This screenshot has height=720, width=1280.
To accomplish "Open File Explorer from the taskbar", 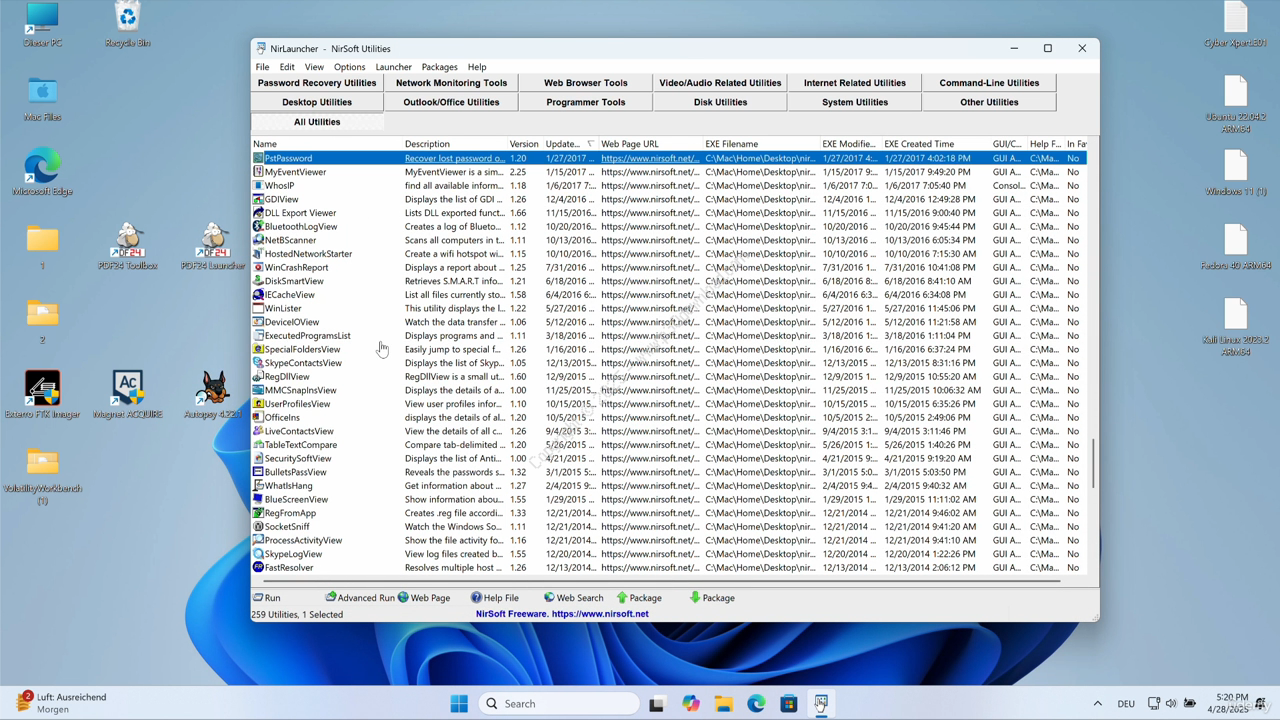I will [723, 703].
